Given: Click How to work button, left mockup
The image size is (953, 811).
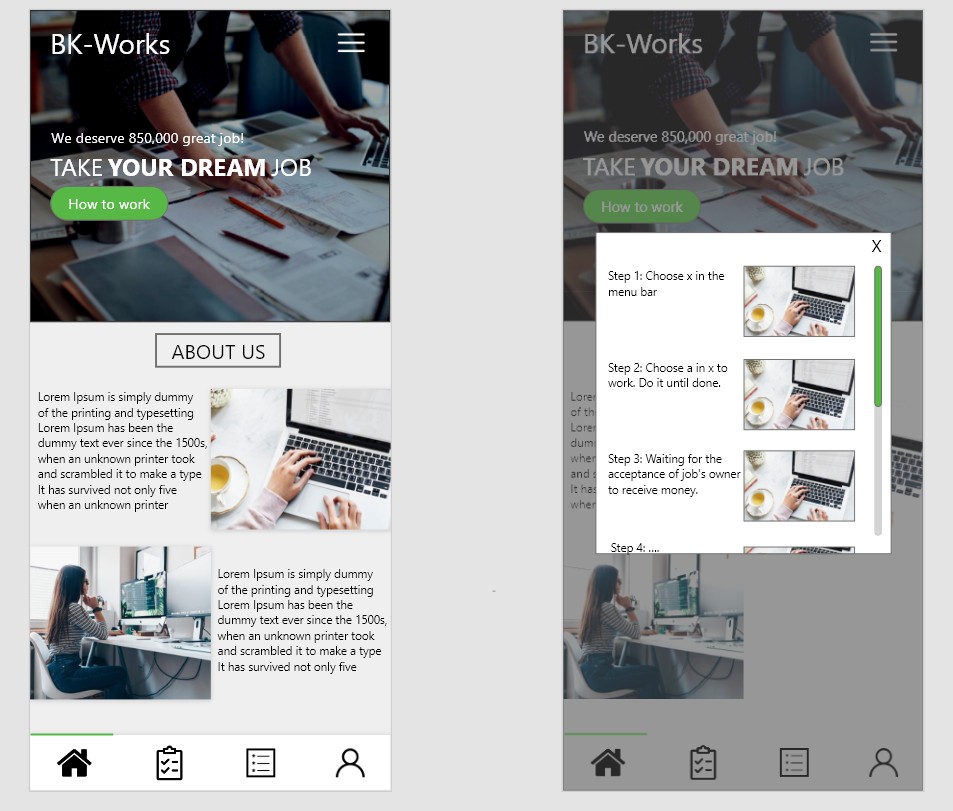Looking at the screenshot, I should (x=109, y=204).
